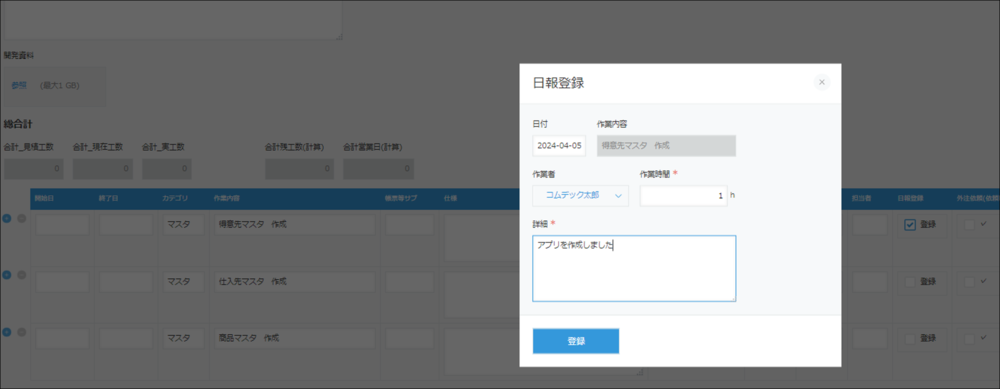
Task: Click the 仕様 text area in 仕入先マスタ row
Action: (x=482, y=295)
